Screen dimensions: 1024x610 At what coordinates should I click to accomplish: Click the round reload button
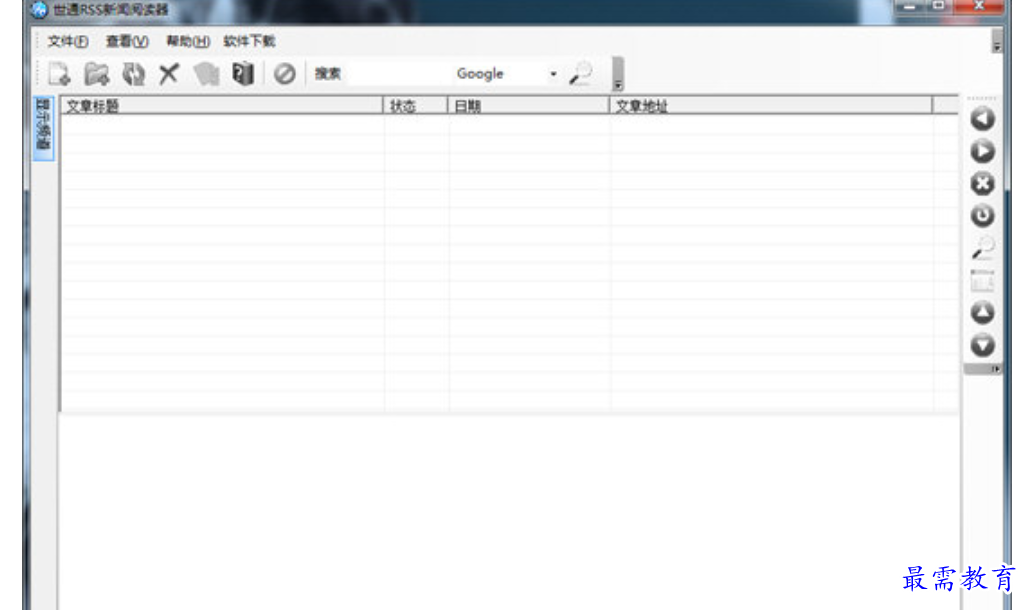982,216
